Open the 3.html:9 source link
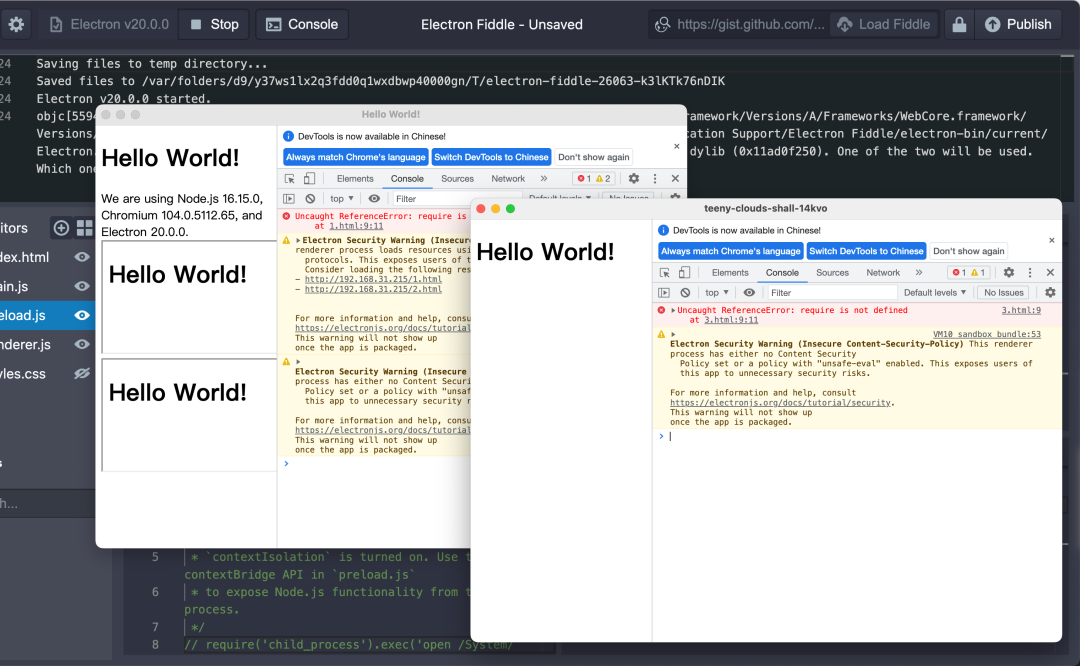This screenshot has height=666, width=1080. (1021, 311)
